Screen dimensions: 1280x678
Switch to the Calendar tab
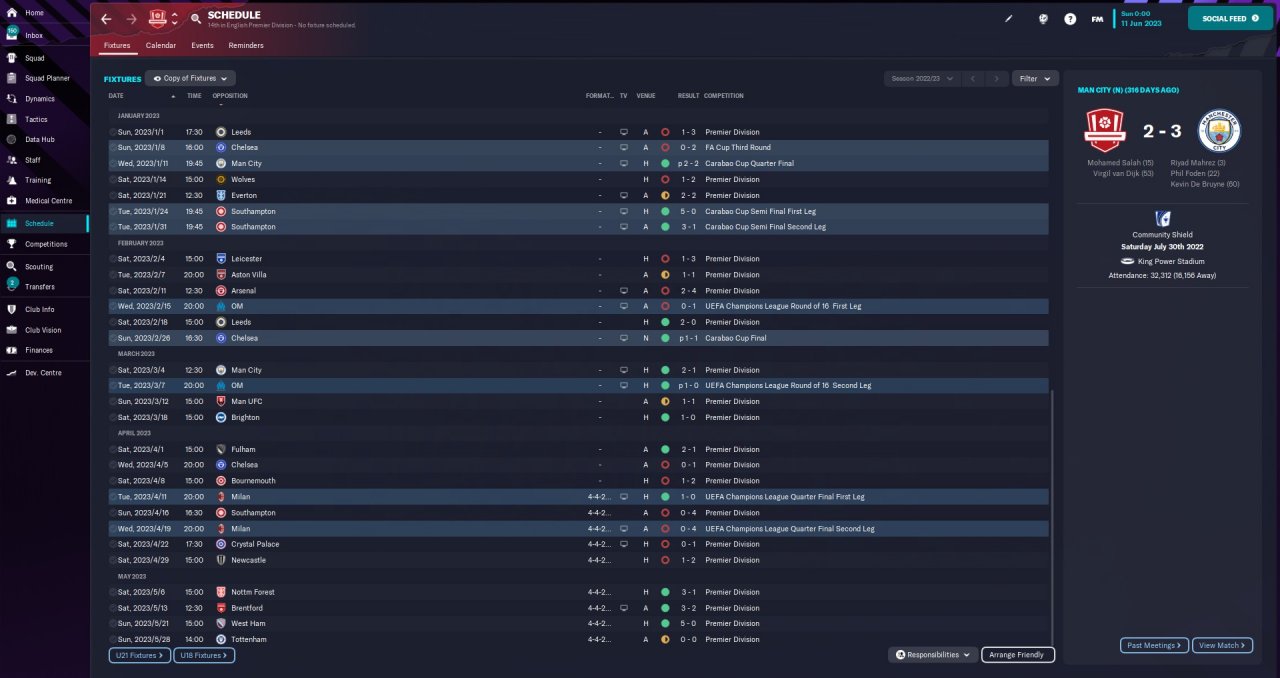point(161,46)
